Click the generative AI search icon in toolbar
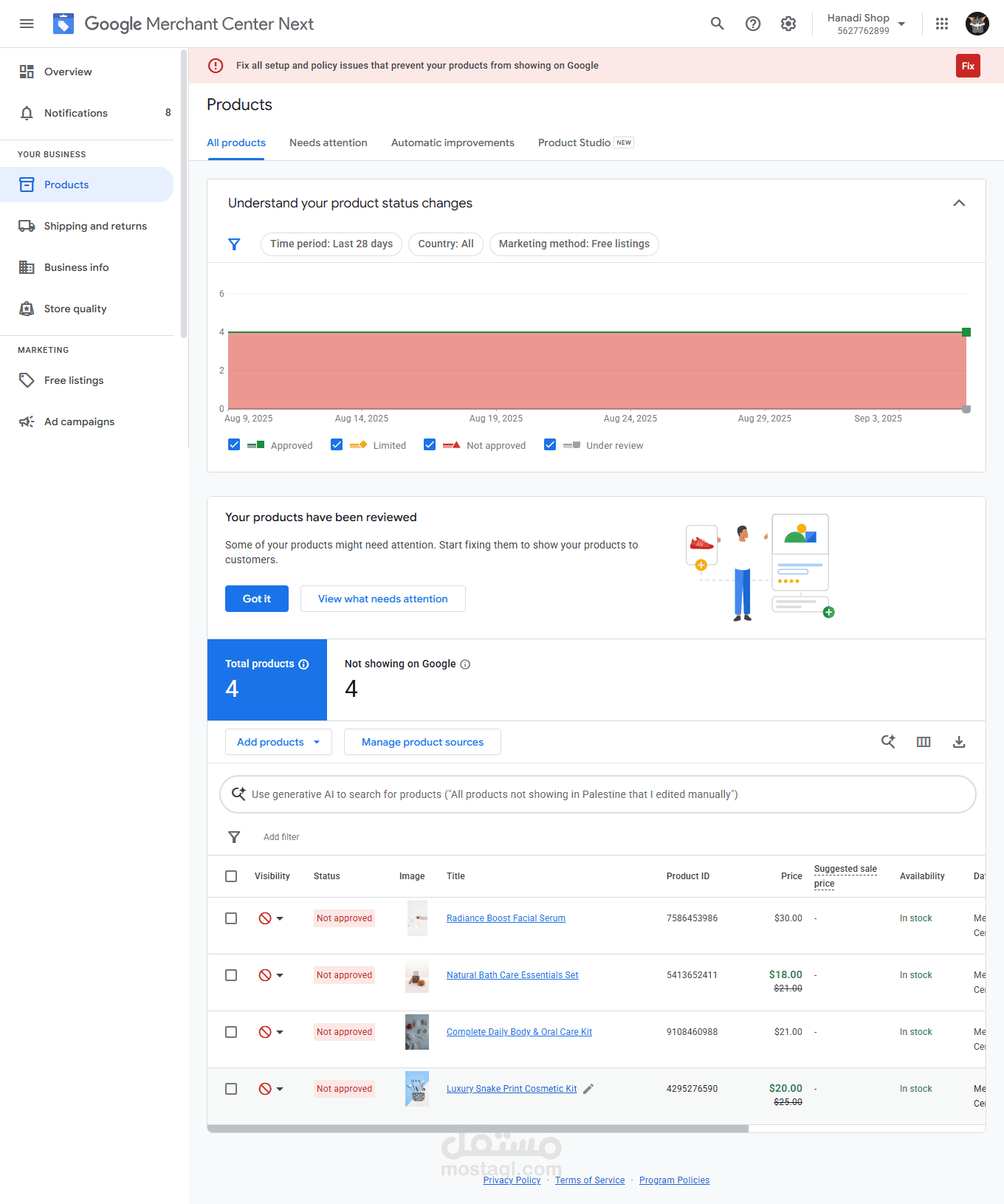The height and width of the screenshot is (1204, 1004). click(x=888, y=742)
